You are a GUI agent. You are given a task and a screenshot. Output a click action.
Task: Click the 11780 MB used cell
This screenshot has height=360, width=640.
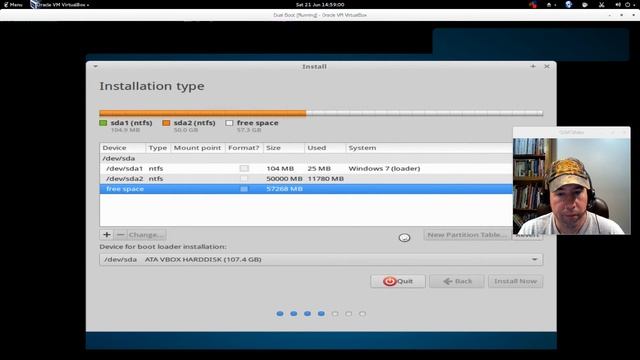[326, 179]
